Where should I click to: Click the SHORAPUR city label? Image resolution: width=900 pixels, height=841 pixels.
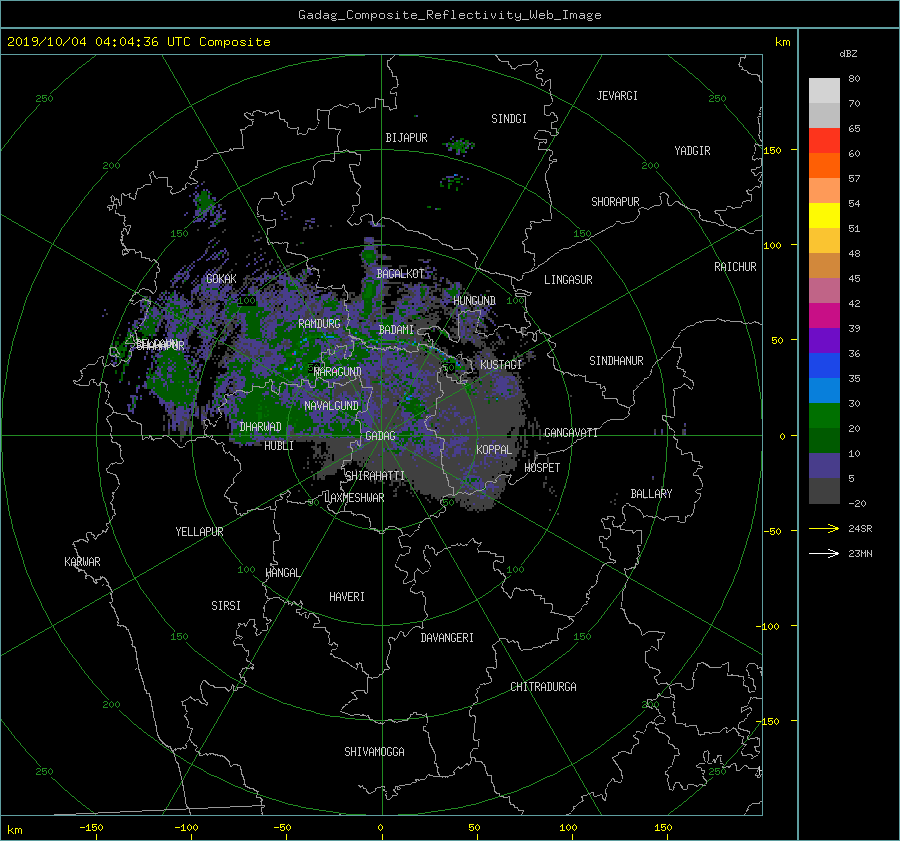click(615, 202)
